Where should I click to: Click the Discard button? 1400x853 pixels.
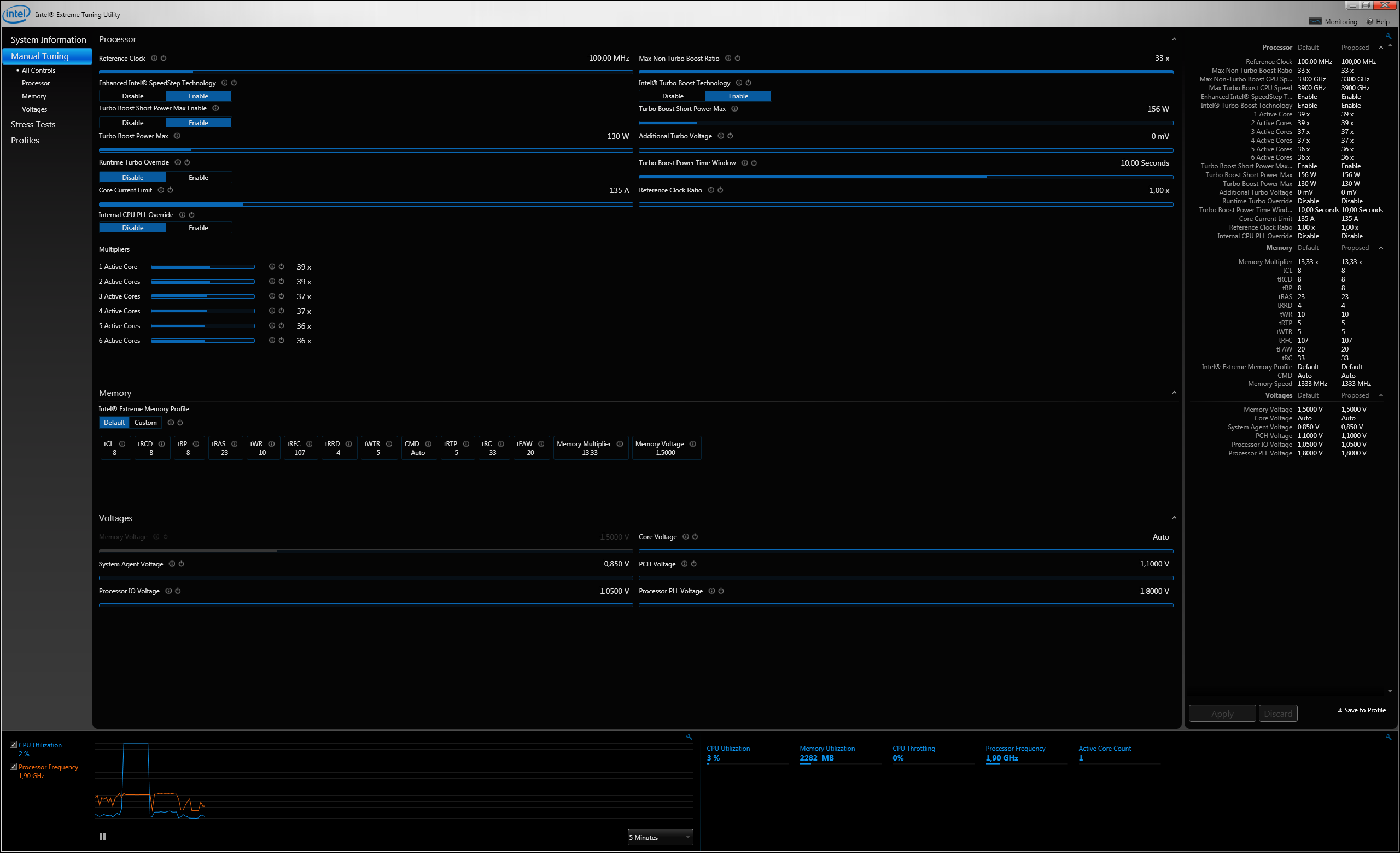point(1278,714)
